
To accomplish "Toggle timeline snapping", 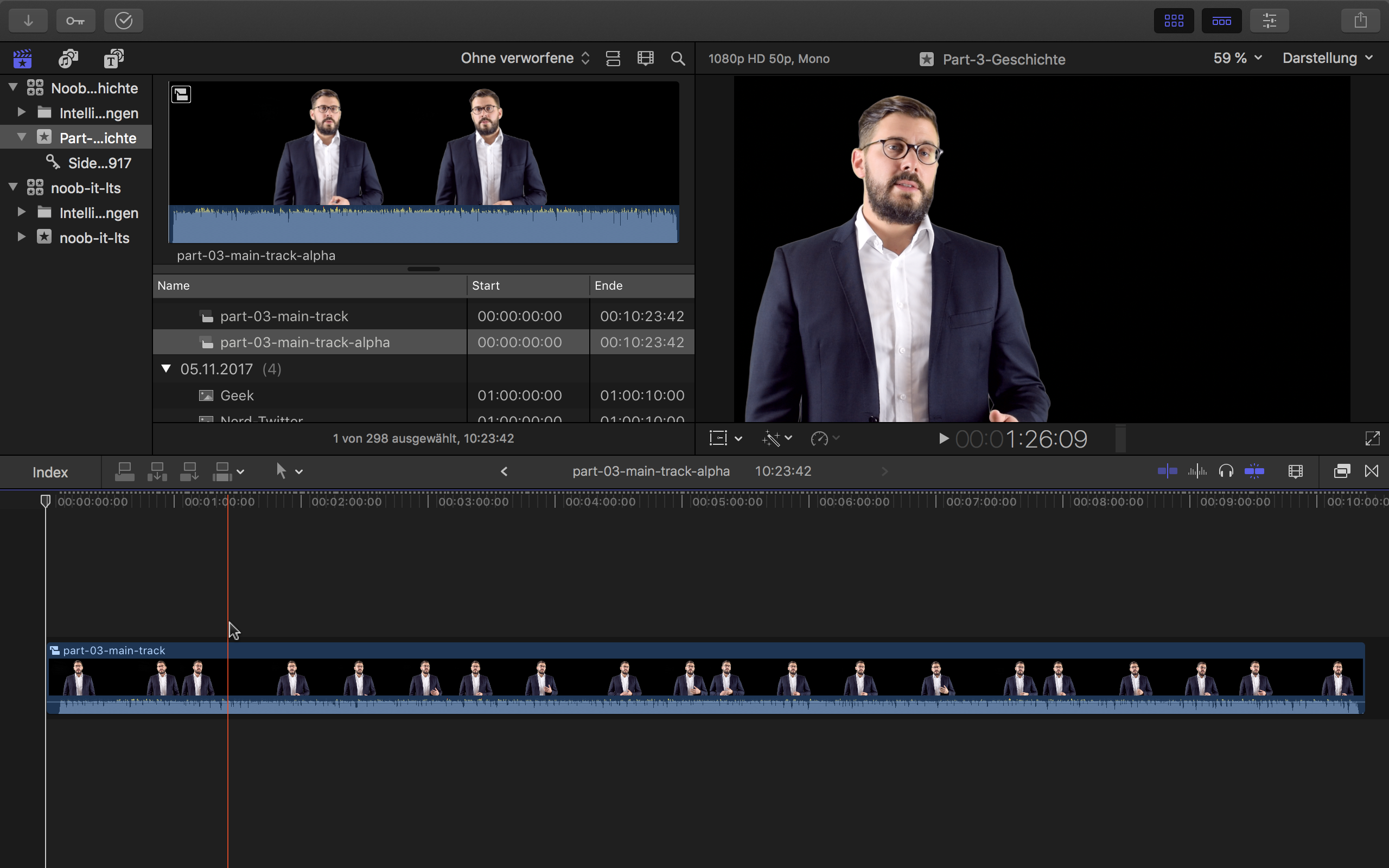I will click(x=1254, y=472).
